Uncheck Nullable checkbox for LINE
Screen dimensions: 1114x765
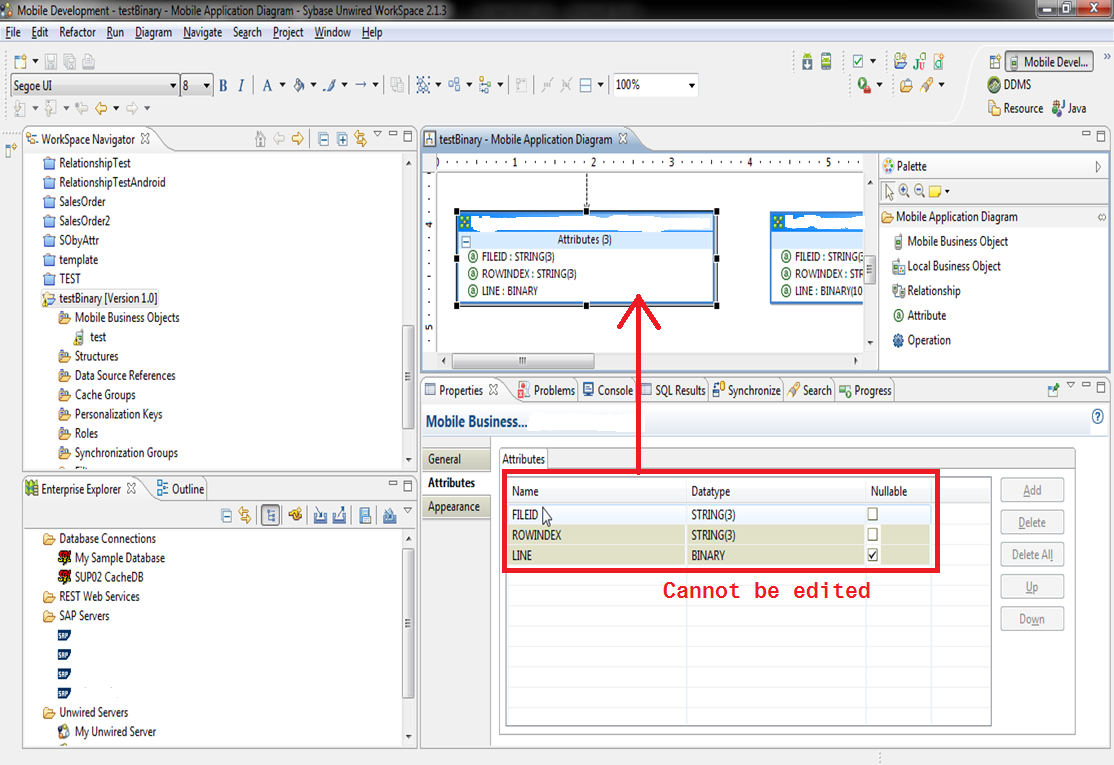872,555
